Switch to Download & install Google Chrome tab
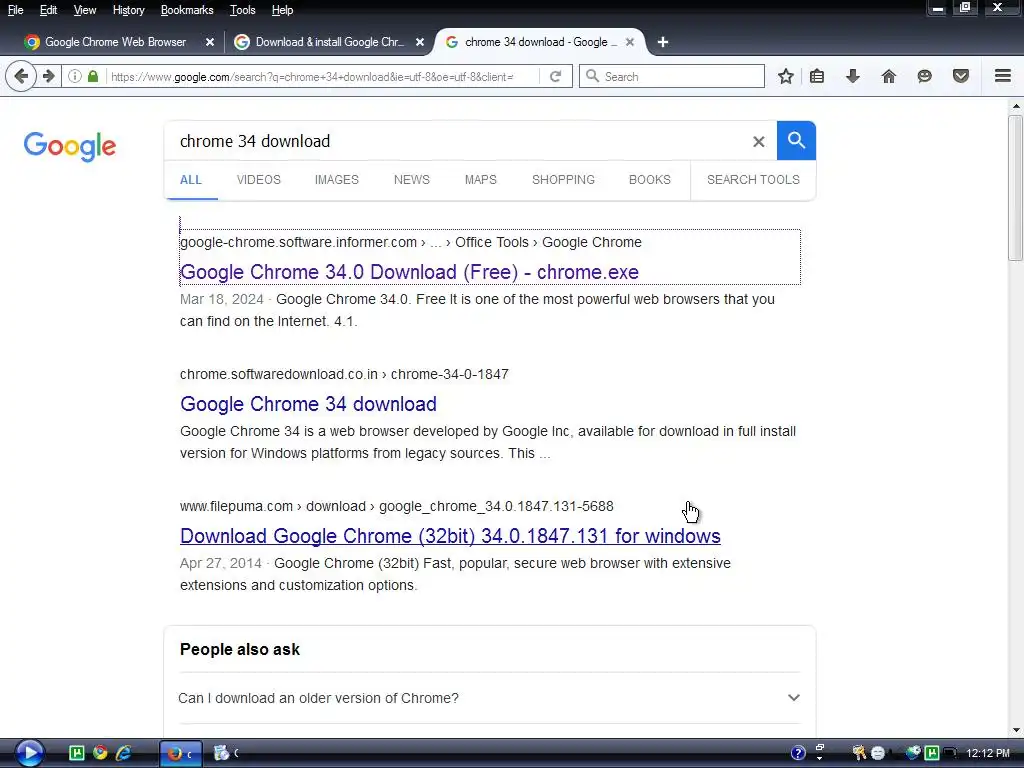This screenshot has height=768, width=1024. (x=329, y=42)
